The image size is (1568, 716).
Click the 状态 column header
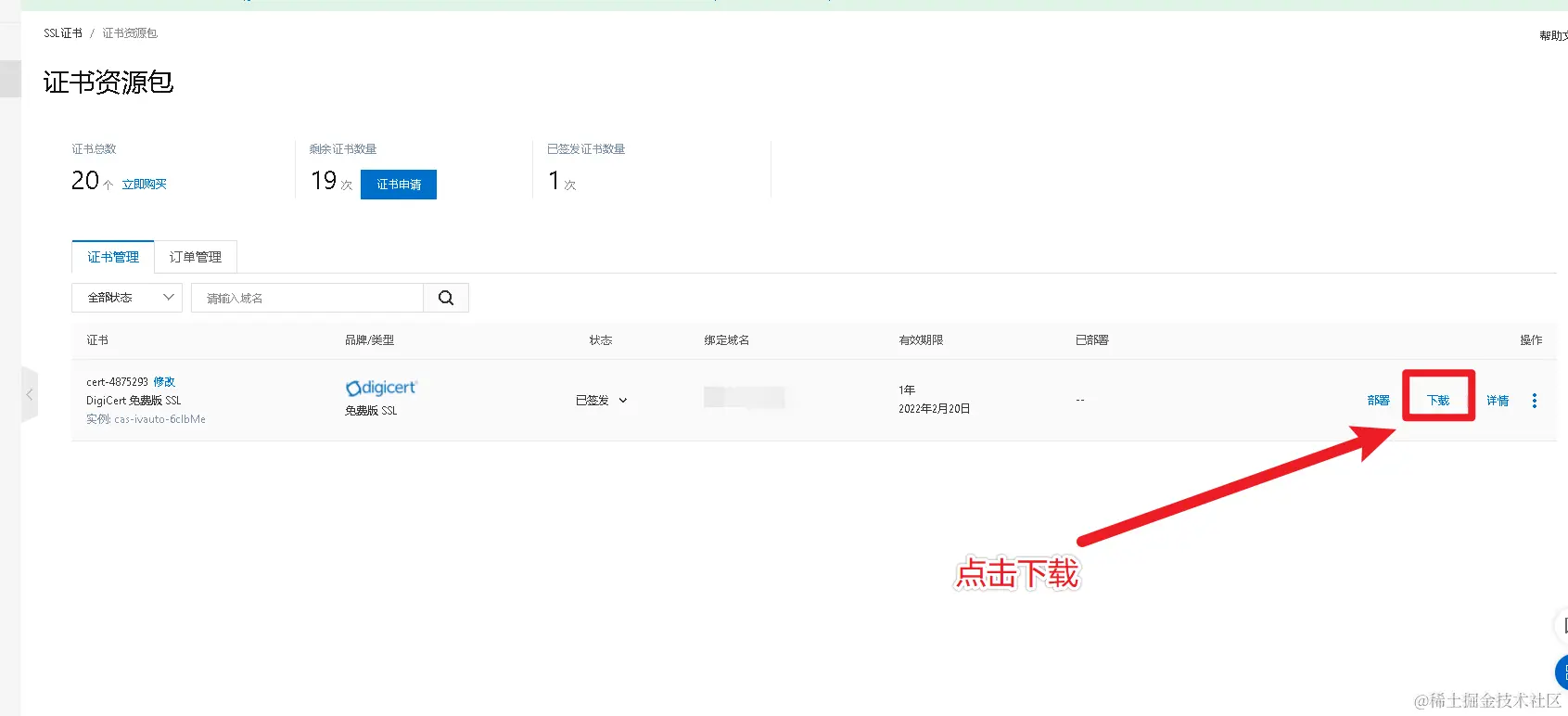tap(601, 340)
